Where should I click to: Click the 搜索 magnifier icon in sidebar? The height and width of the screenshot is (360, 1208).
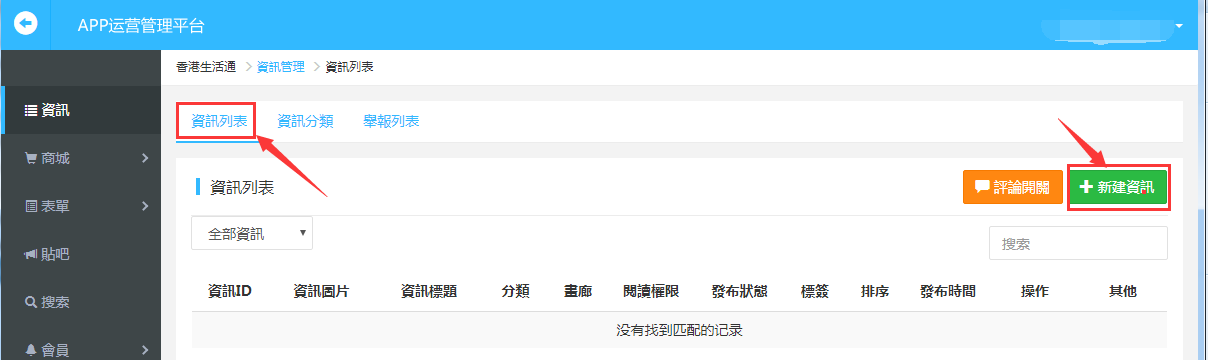[x=30, y=302]
